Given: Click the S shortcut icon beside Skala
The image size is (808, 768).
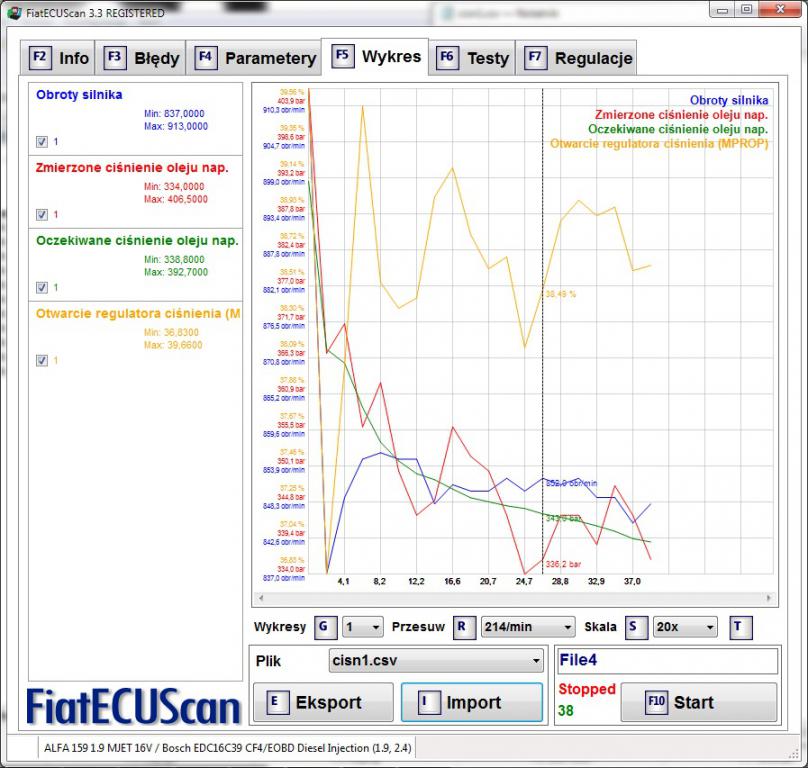Looking at the screenshot, I should (635, 627).
